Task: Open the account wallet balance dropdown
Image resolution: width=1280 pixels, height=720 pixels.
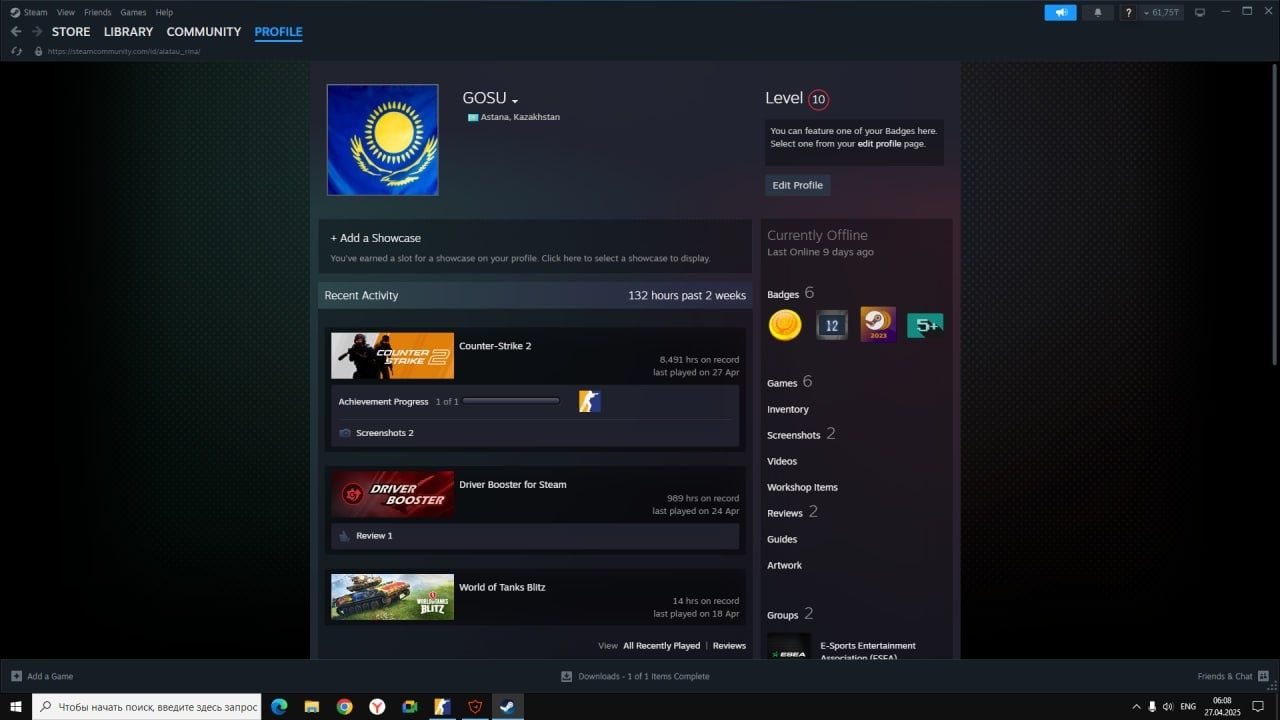Action: pos(1162,12)
